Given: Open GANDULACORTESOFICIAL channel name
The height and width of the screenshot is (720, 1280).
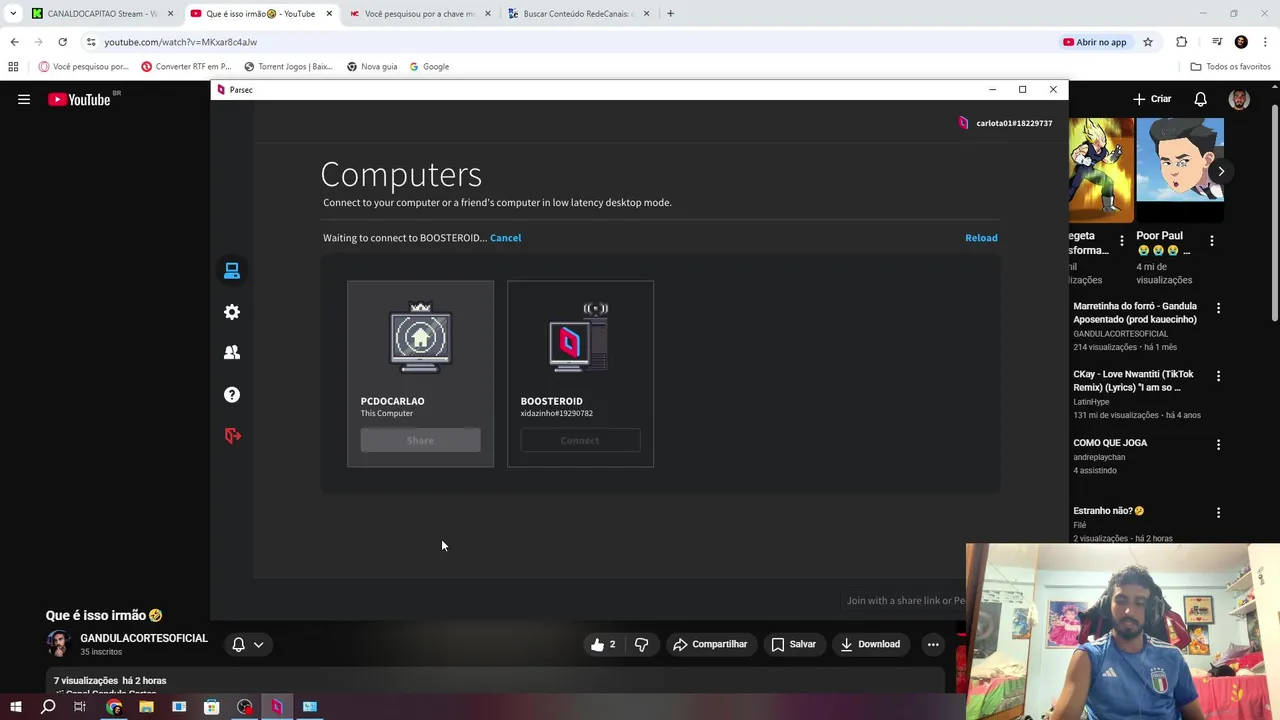Looking at the screenshot, I should pyautogui.click(x=144, y=638).
